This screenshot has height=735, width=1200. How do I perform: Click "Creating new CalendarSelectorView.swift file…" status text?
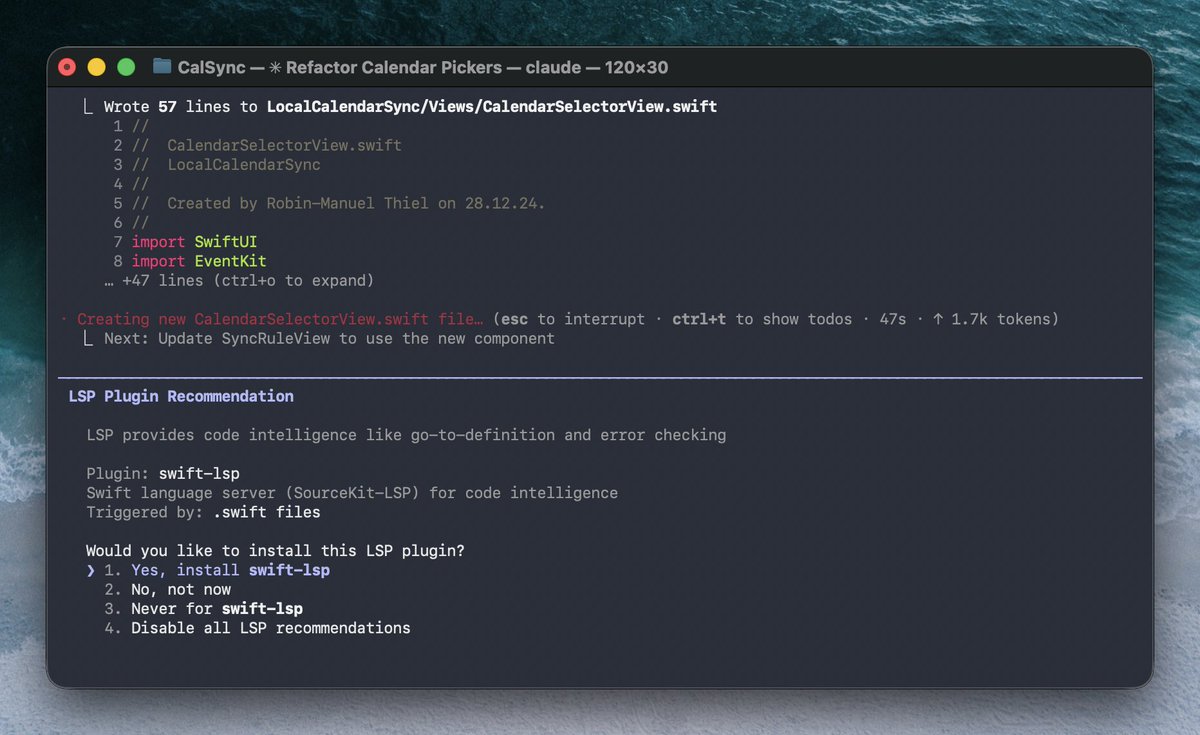(281, 319)
